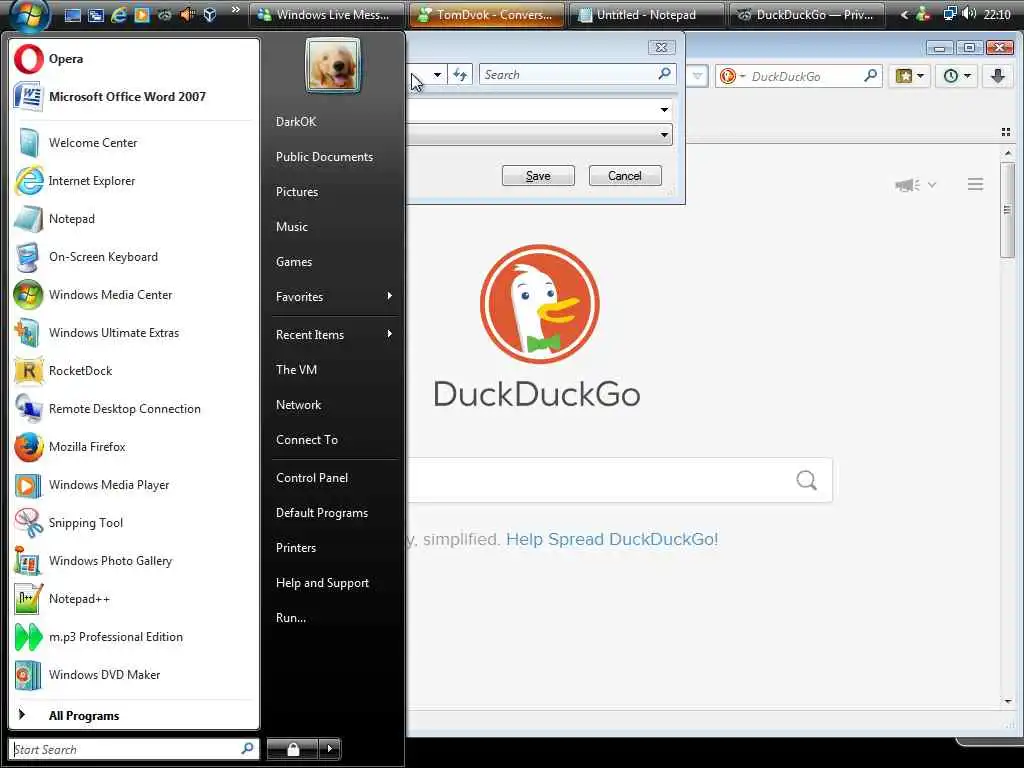Click the Start menu lock button
This screenshot has height=768, width=1024.
293,748
